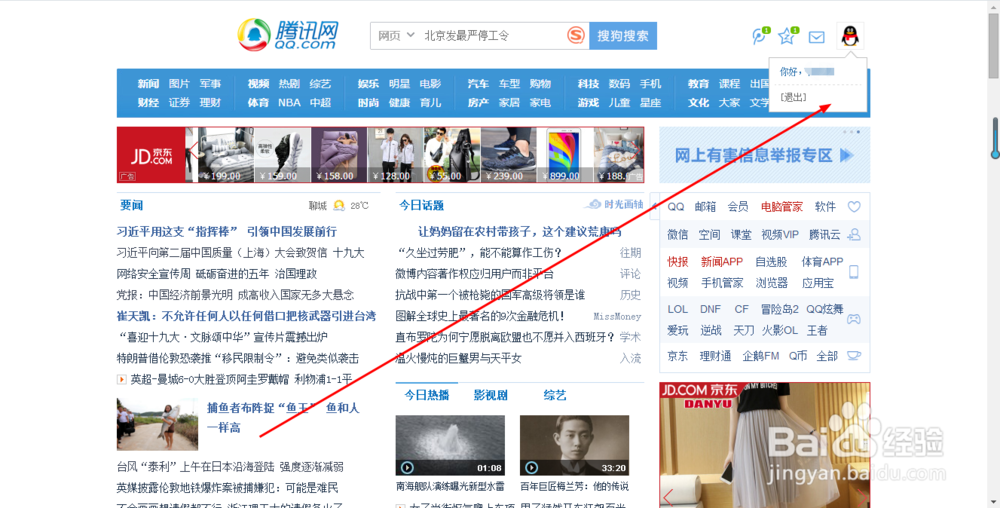Image resolution: width=1000 pixels, height=508 pixels.
Task: Open 教育 in the navigation bar
Action: coord(698,83)
